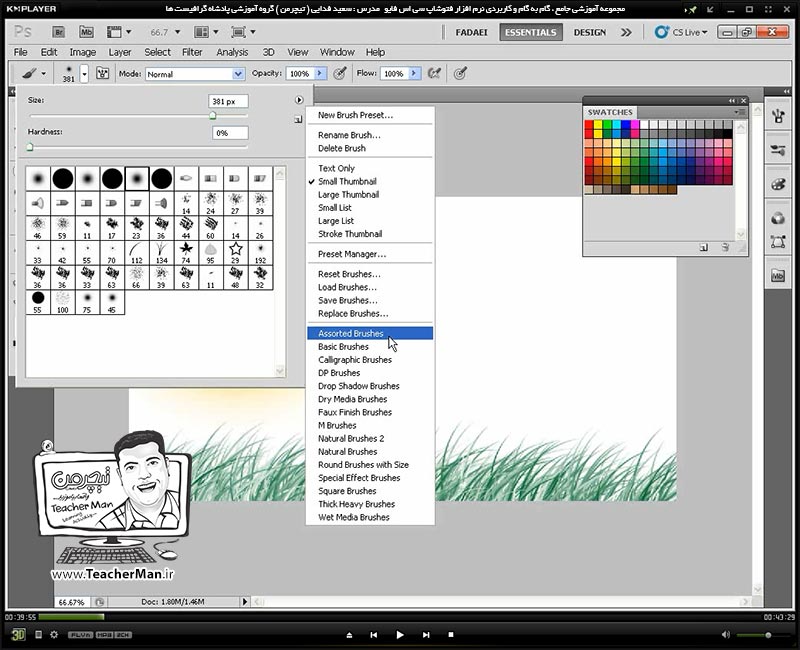Enable airbrush mode icon next to Flow

434,73
